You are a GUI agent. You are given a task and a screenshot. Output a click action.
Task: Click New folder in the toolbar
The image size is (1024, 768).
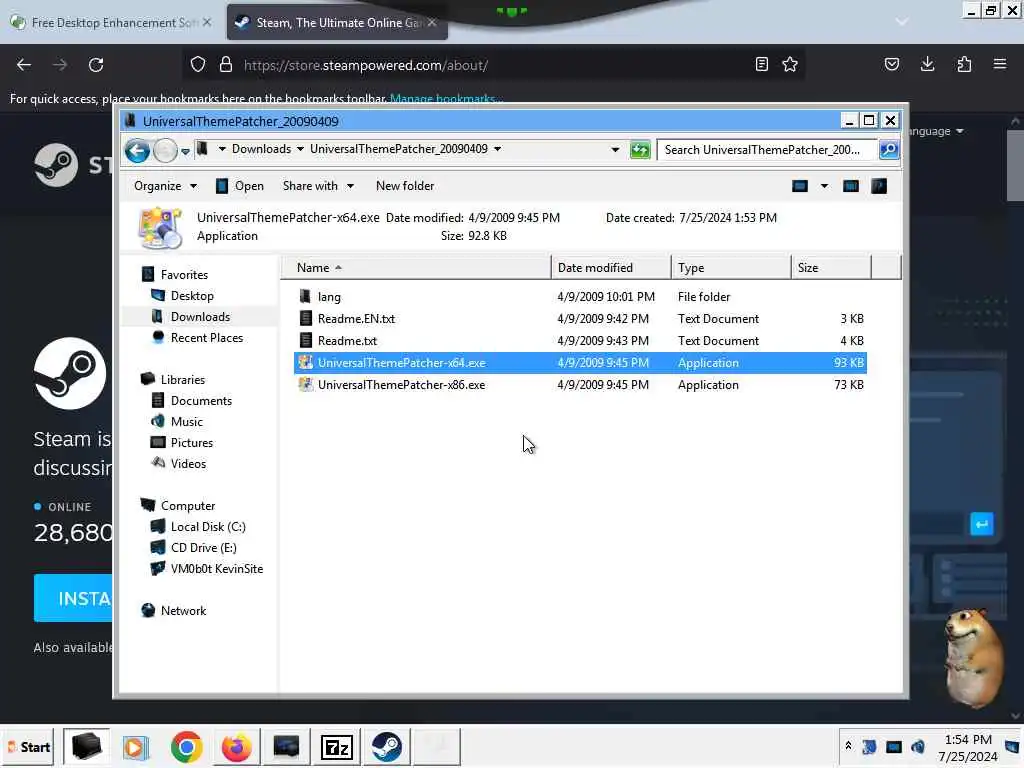pyautogui.click(x=405, y=186)
